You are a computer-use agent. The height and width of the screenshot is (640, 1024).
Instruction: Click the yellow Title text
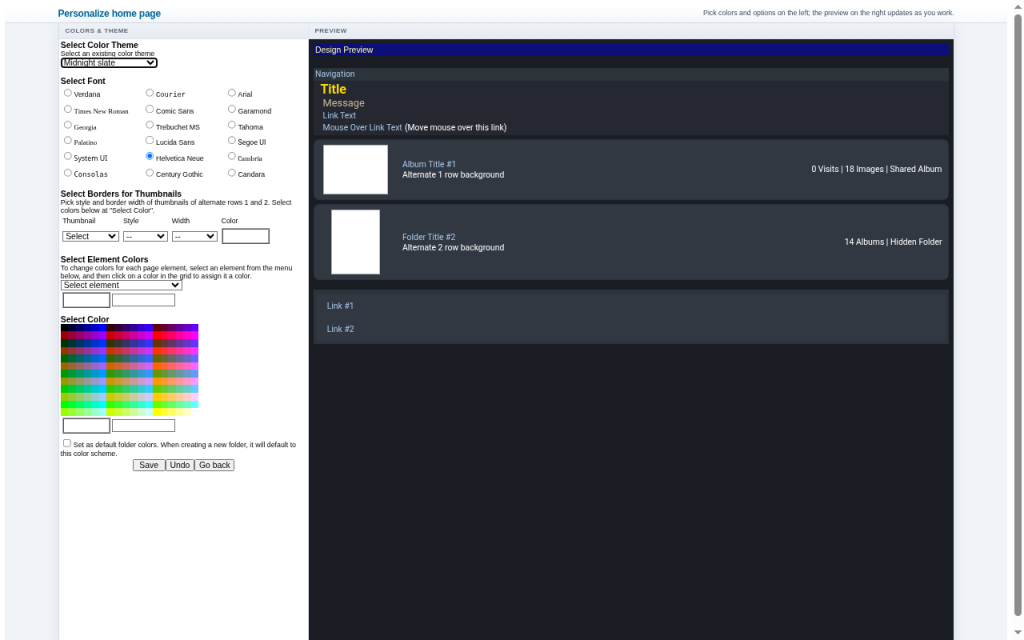333,89
